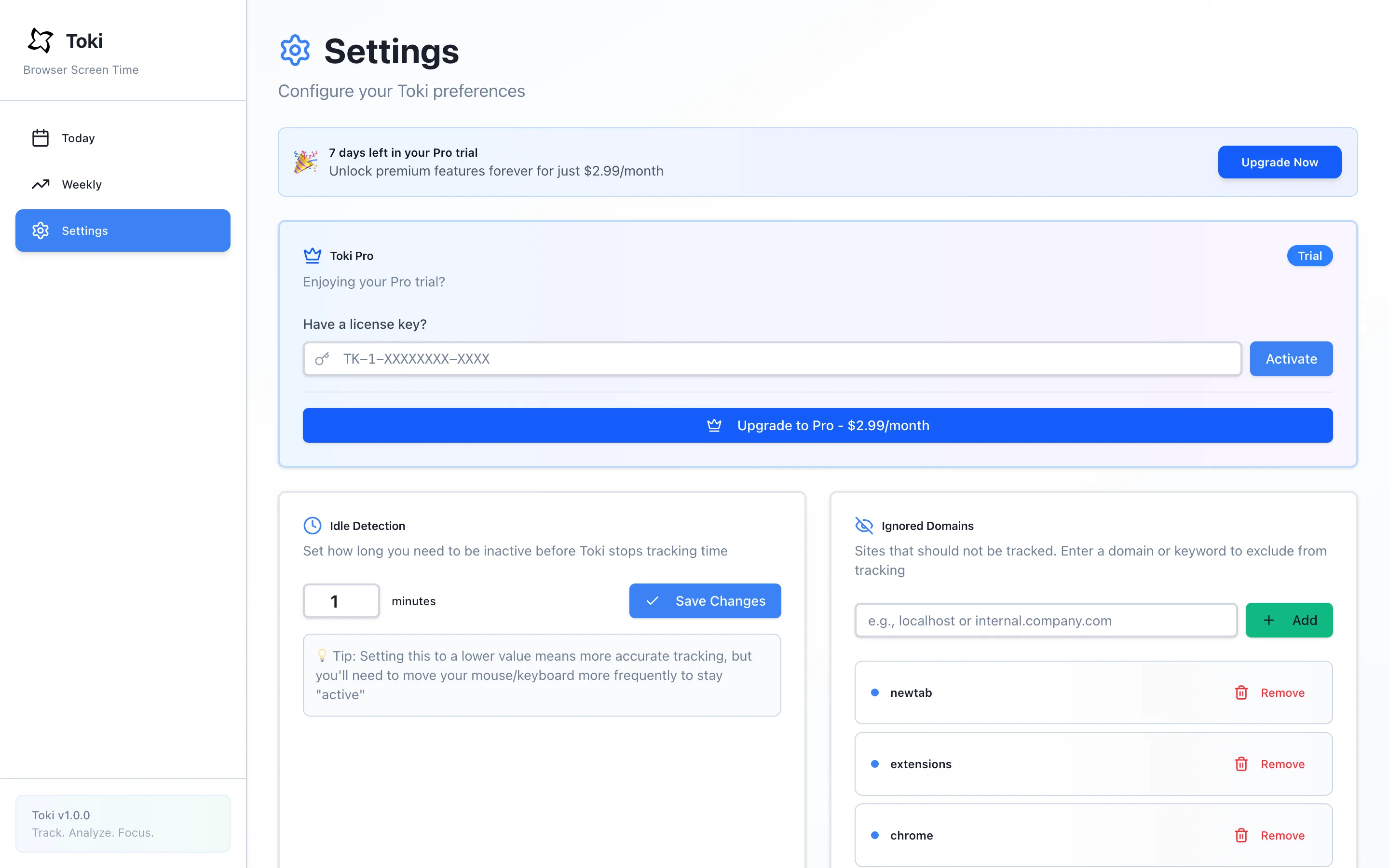Click Upgrade to Pro - $2.99/month button

tap(817, 425)
